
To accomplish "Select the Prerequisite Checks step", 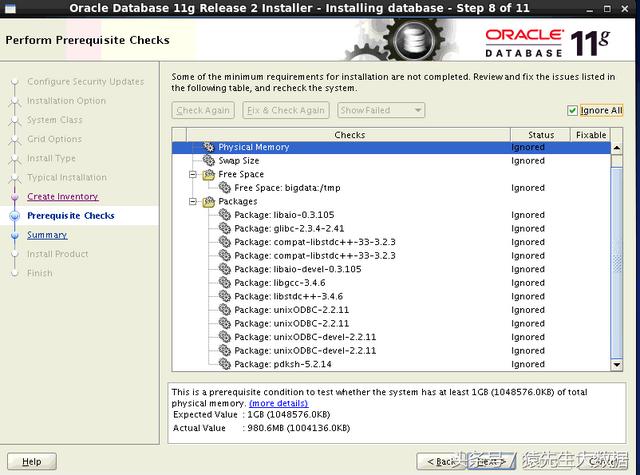I will click(x=71, y=215).
